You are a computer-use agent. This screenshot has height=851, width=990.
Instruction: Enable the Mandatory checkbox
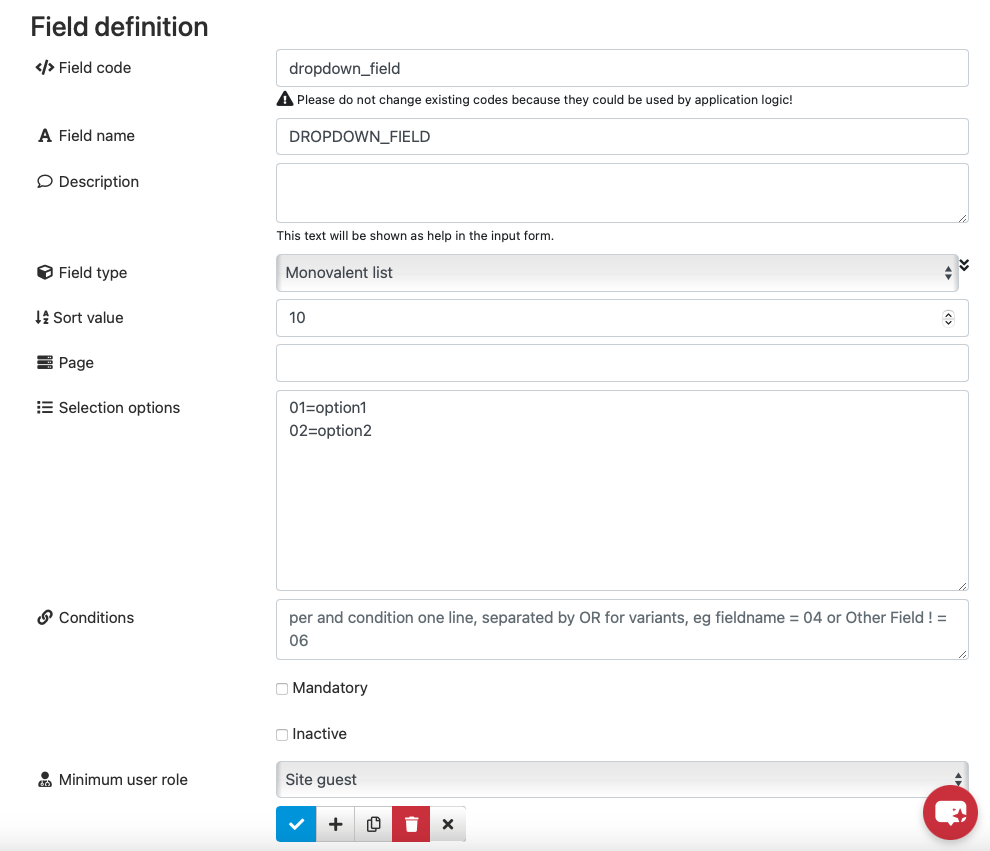point(282,689)
